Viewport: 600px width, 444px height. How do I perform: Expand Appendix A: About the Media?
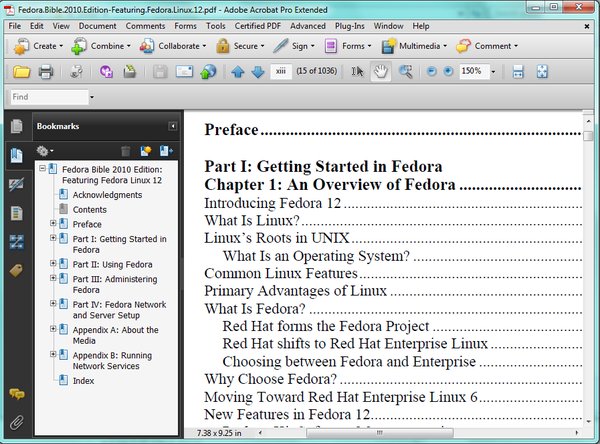click(x=53, y=328)
